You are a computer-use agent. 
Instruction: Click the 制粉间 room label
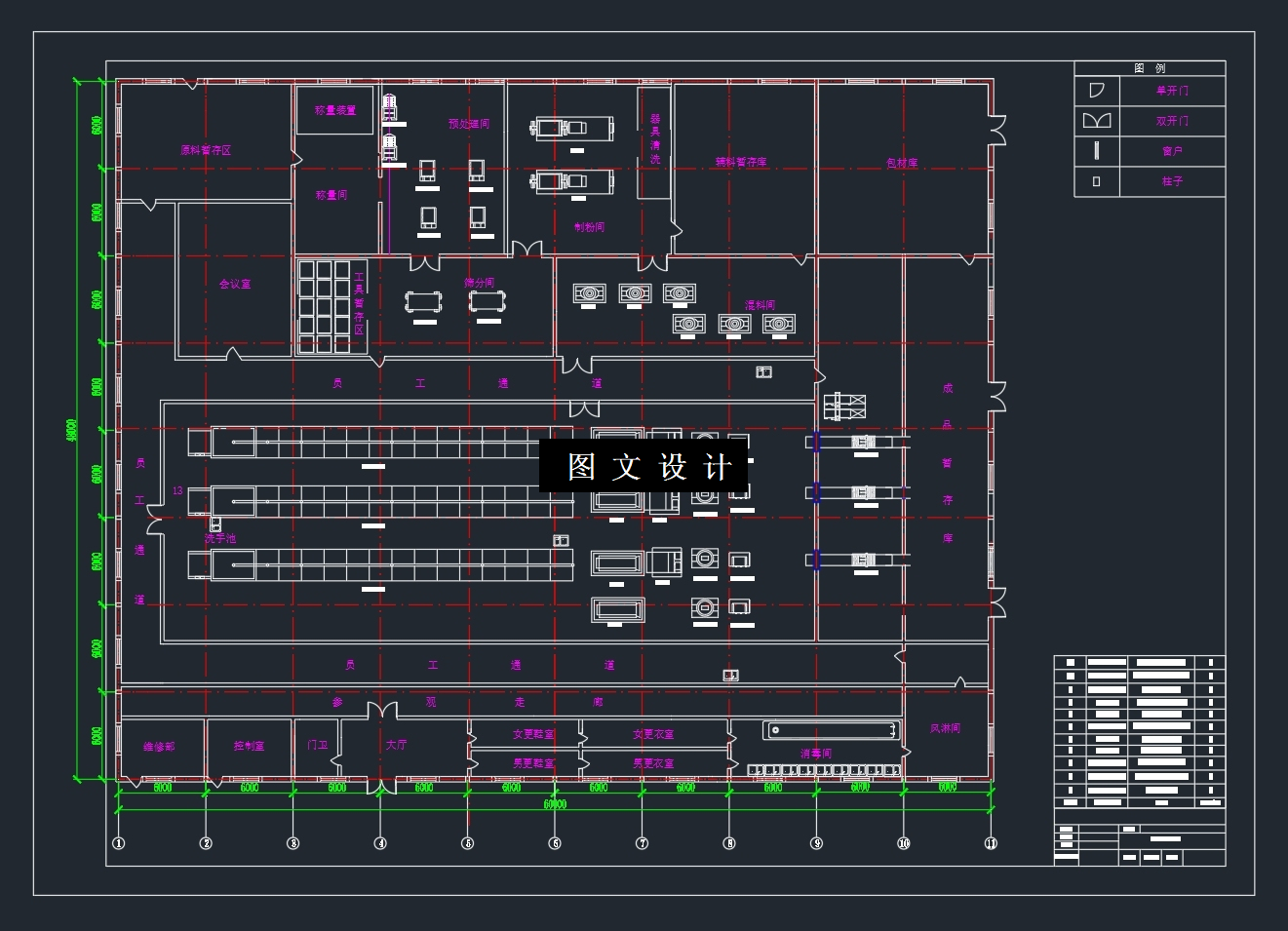[x=590, y=227]
